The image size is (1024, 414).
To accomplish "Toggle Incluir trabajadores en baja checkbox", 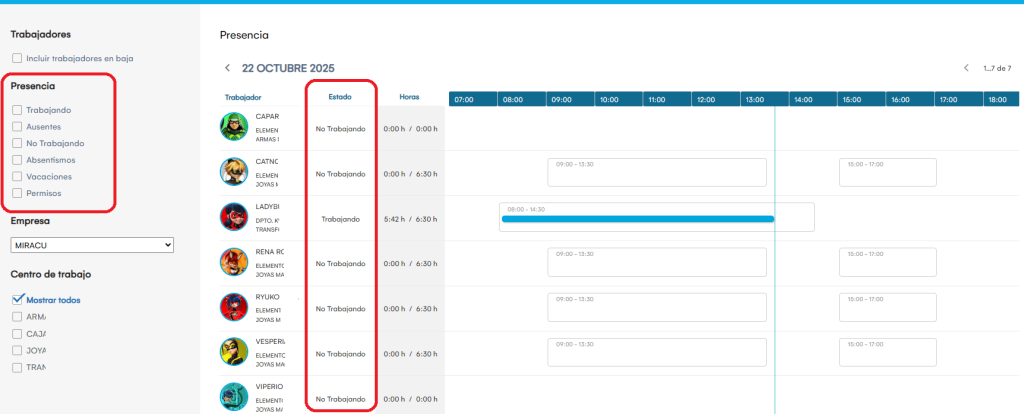I will 17,58.
